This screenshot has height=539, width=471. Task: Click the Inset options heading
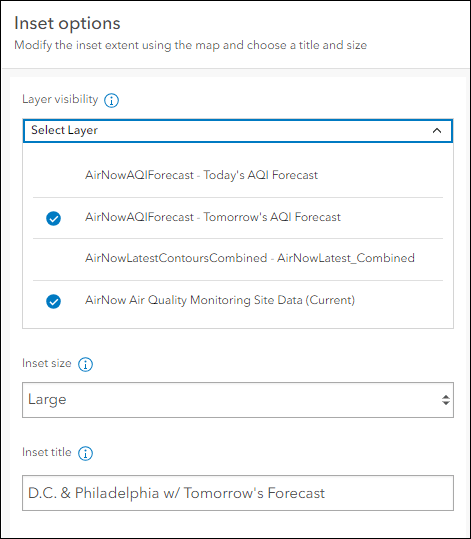click(x=67, y=24)
